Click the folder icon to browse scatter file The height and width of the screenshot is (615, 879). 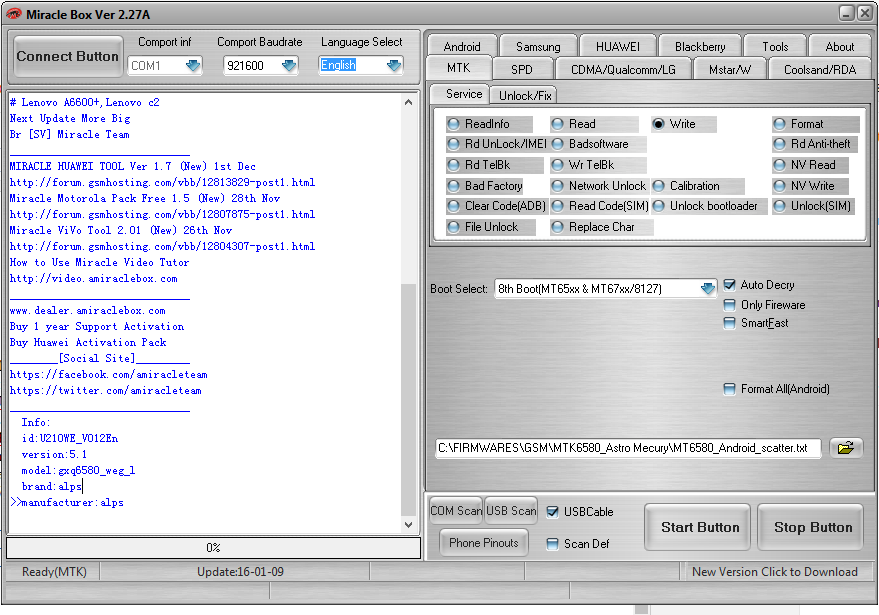pos(845,447)
